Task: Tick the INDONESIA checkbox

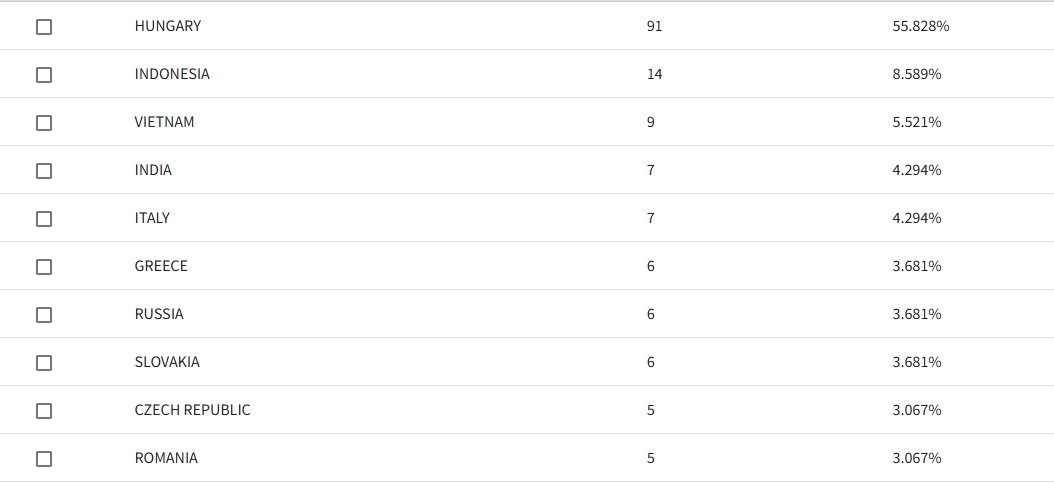Action: tap(44, 75)
